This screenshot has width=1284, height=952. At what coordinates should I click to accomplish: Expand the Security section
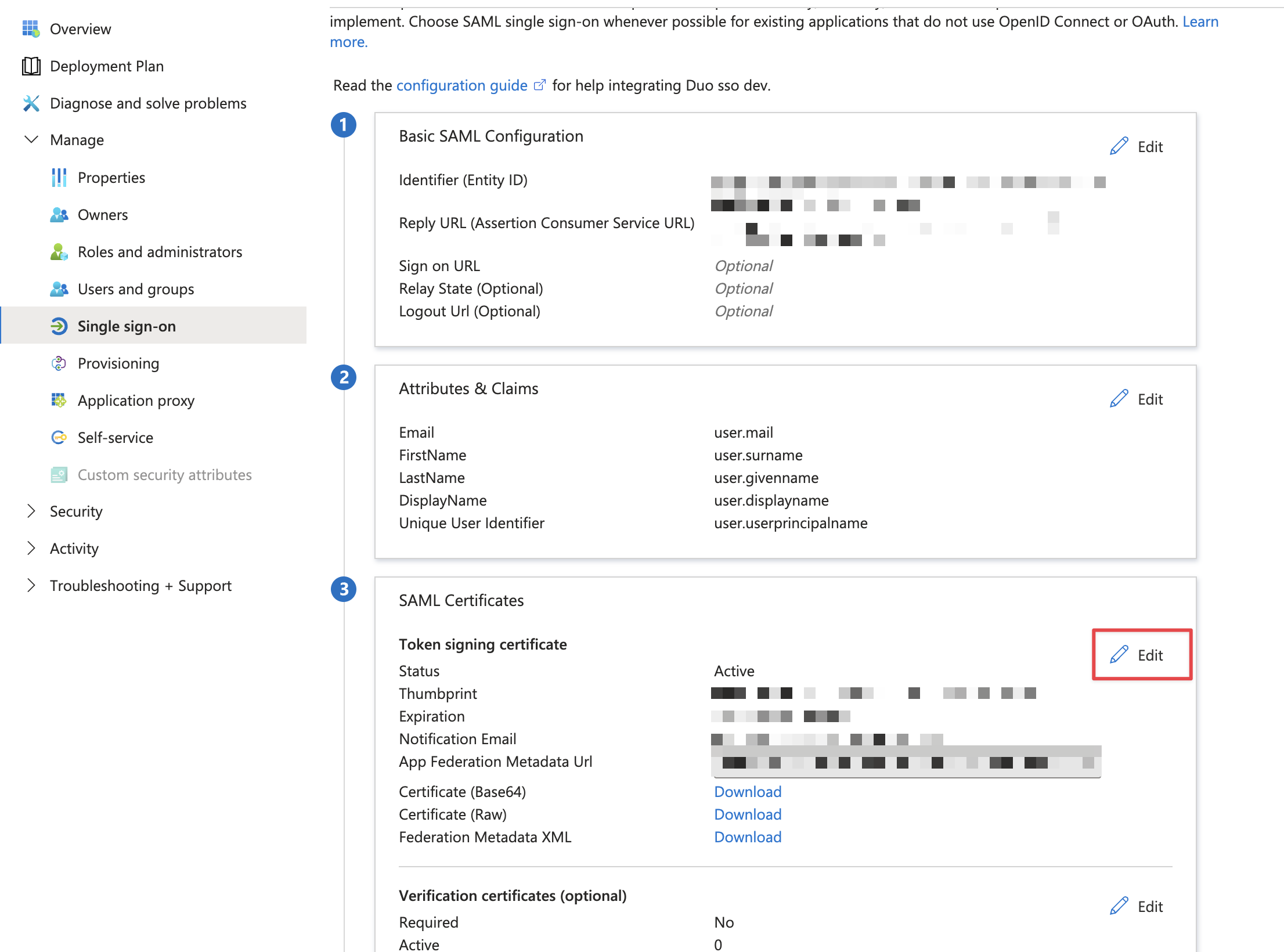point(31,511)
